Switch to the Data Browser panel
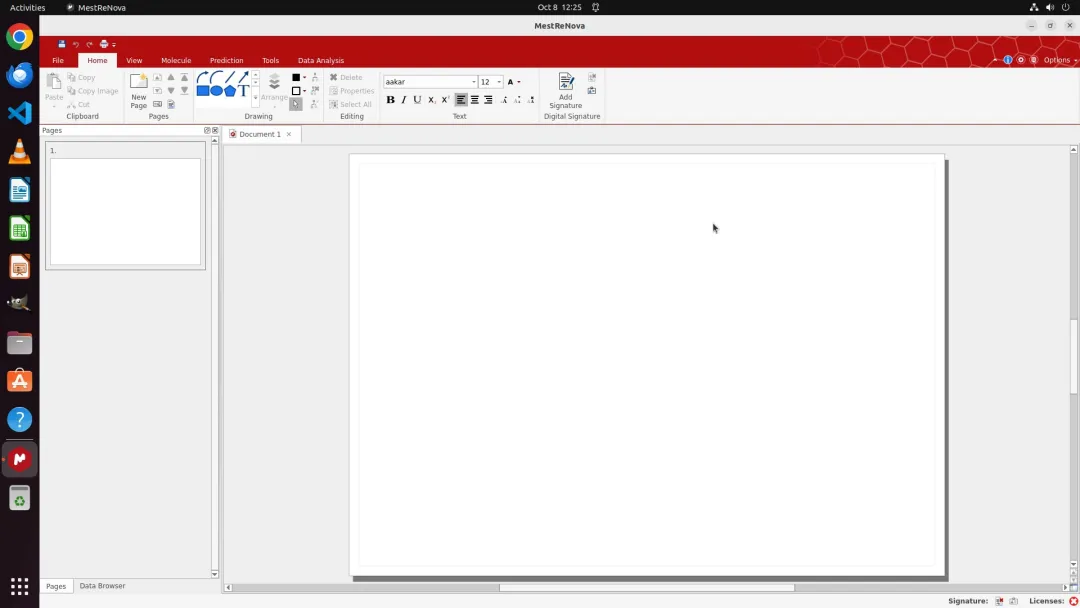This screenshot has height=608, width=1080. click(x=102, y=586)
